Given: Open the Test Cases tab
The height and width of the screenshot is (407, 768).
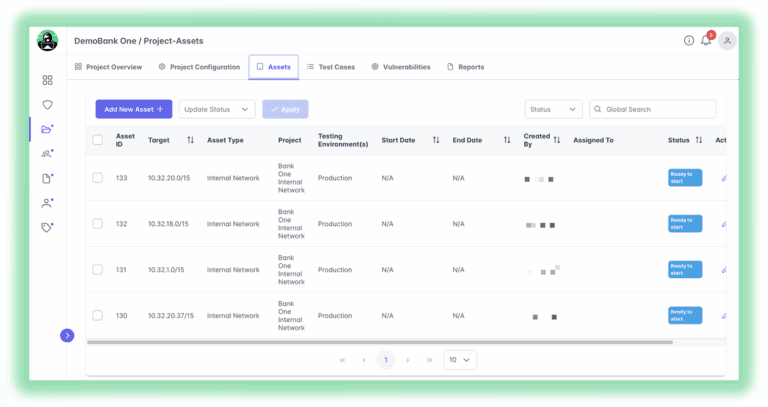Looking at the screenshot, I should click(x=331, y=67).
